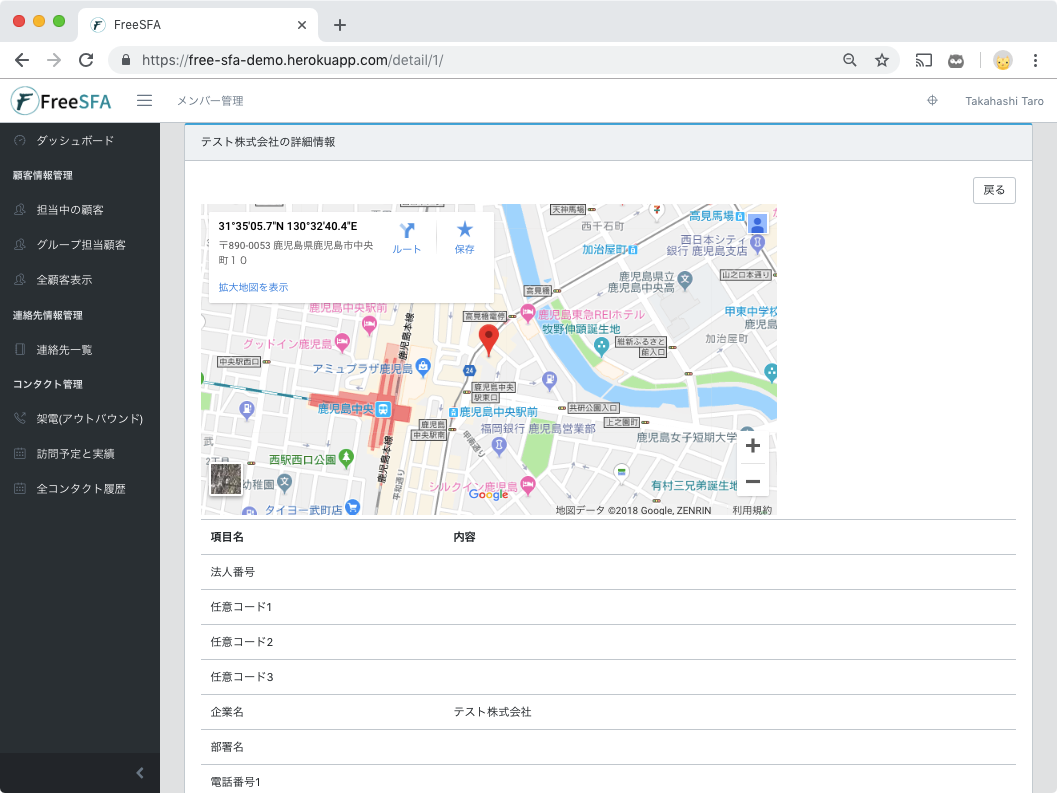Open a new browser tab
Screen dimensions: 1057x793
point(340,24)
